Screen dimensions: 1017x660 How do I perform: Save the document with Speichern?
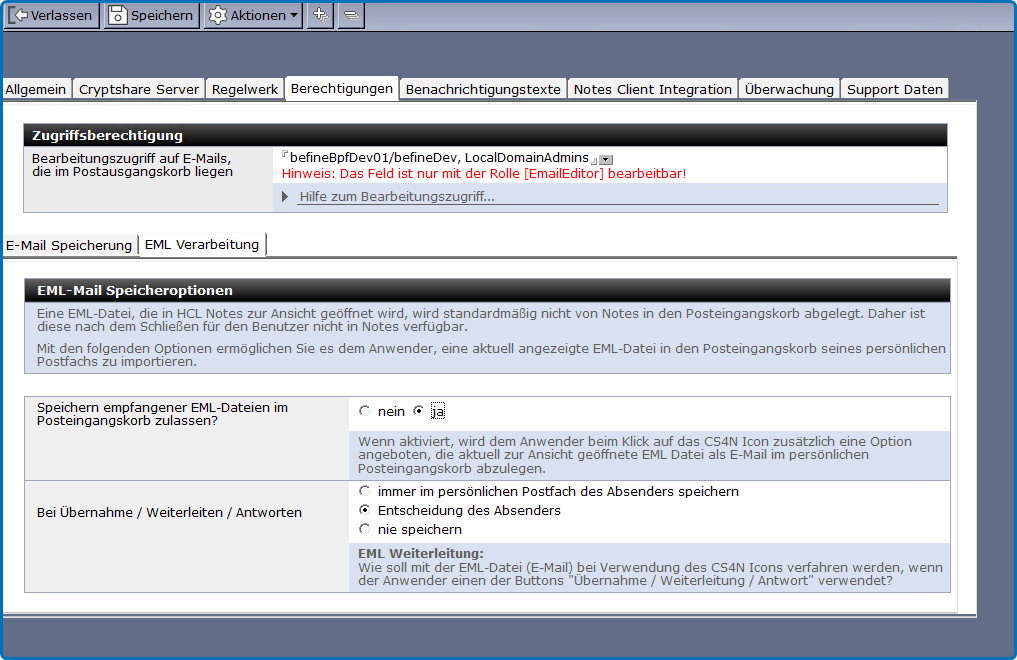[x=151, y=15]
